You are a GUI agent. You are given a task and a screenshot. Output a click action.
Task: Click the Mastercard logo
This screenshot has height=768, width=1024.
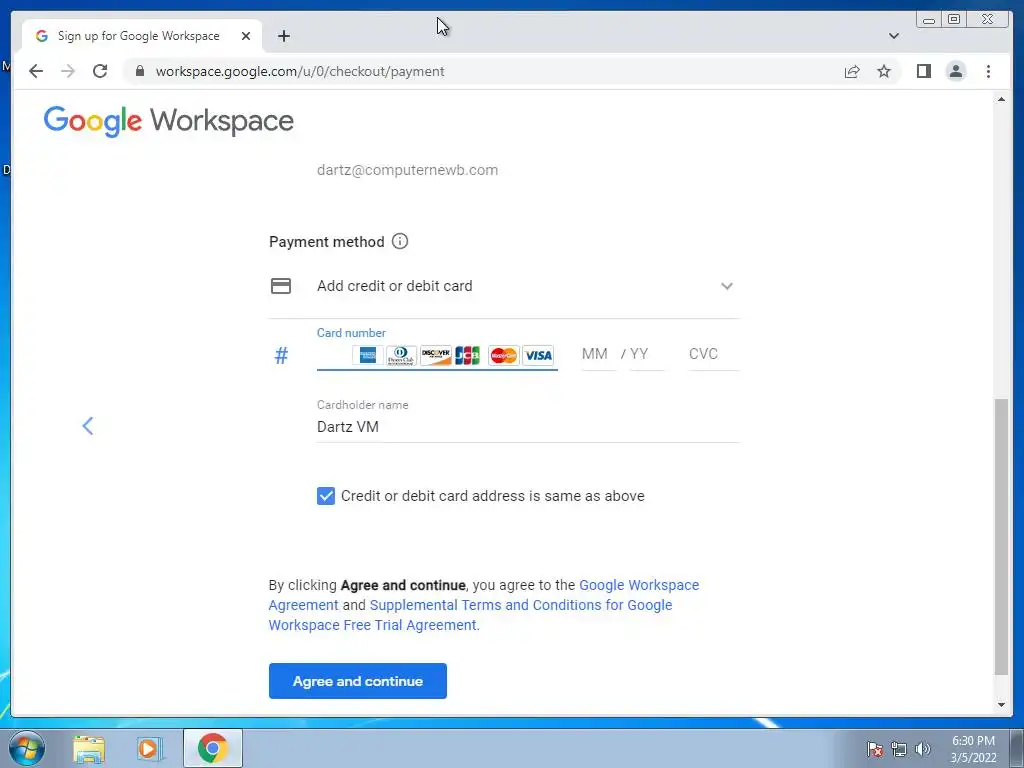click(x=504, y=355)
